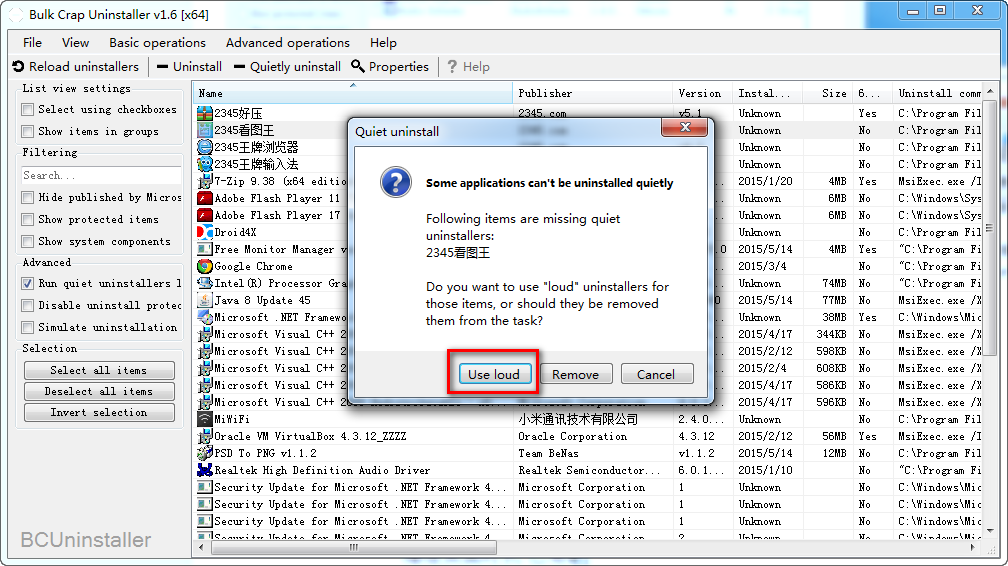
Task: Select the 7-Zip 9.38 program icon
Action: coord(205,182)
